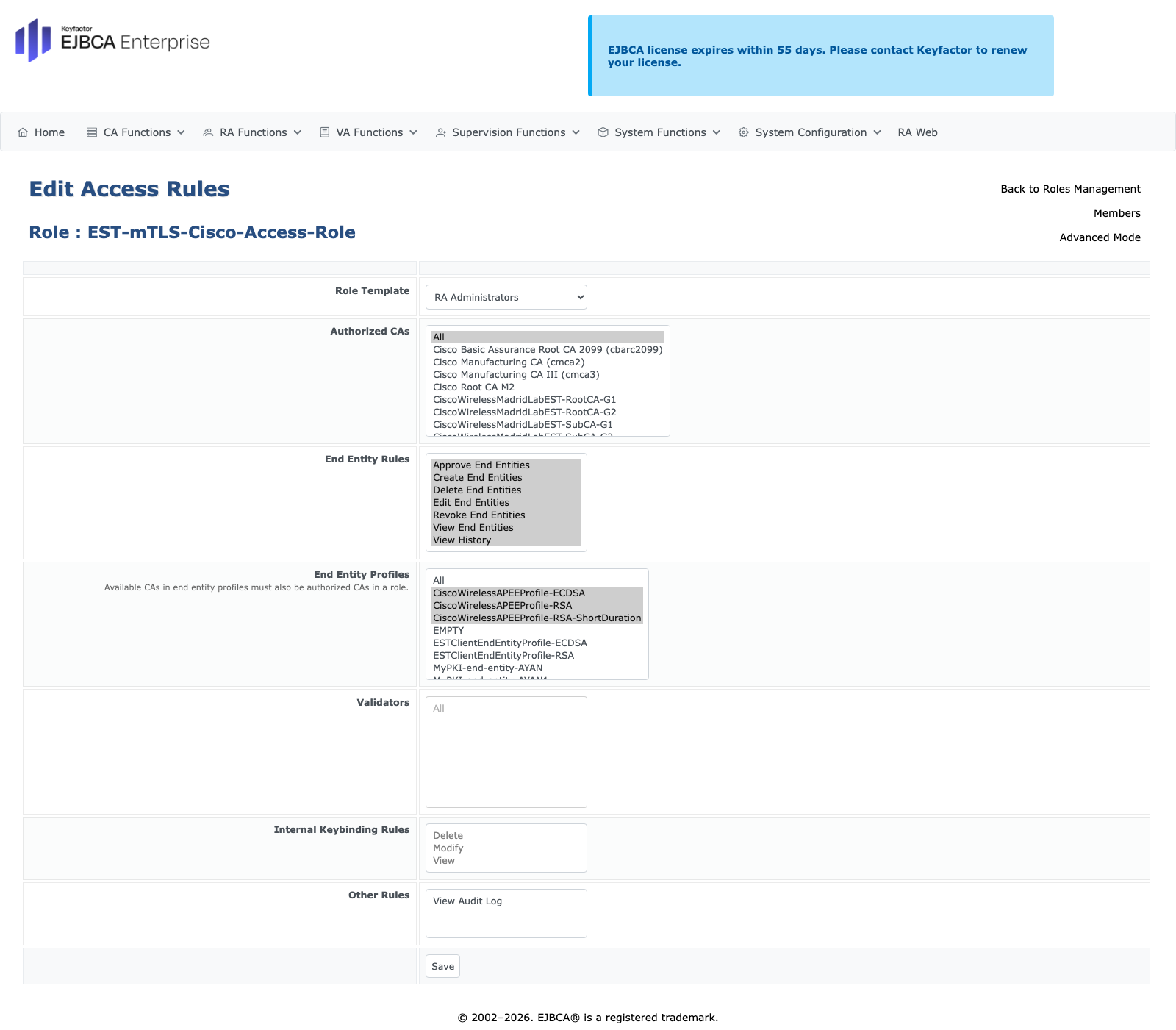
Task: Select MyPKI-end-entity-AYAN profile
Action: [x=537, y=668]
